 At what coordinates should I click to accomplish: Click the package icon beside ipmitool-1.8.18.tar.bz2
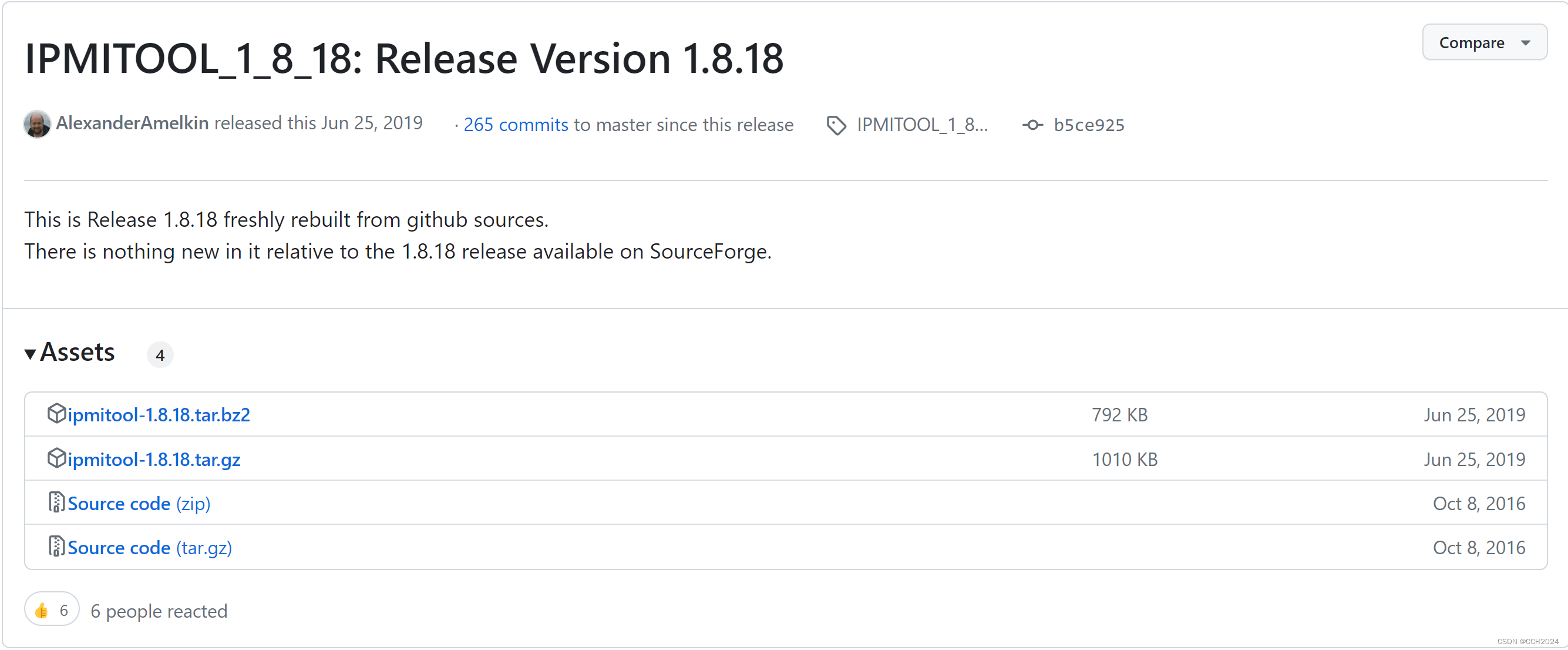pos(56,414)
